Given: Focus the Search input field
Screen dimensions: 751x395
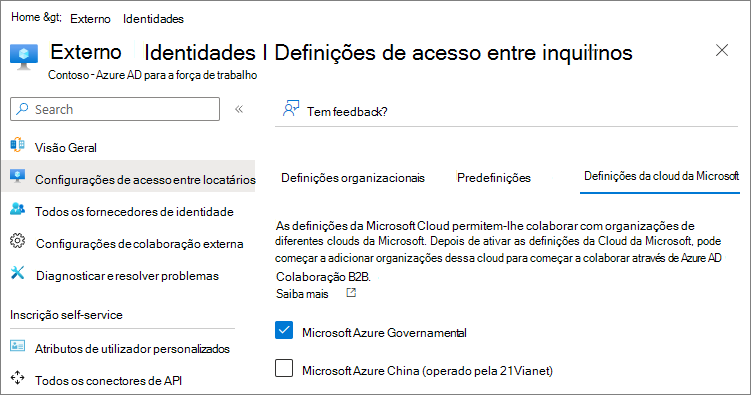Looking at the screenshot, I should (115, 109).
